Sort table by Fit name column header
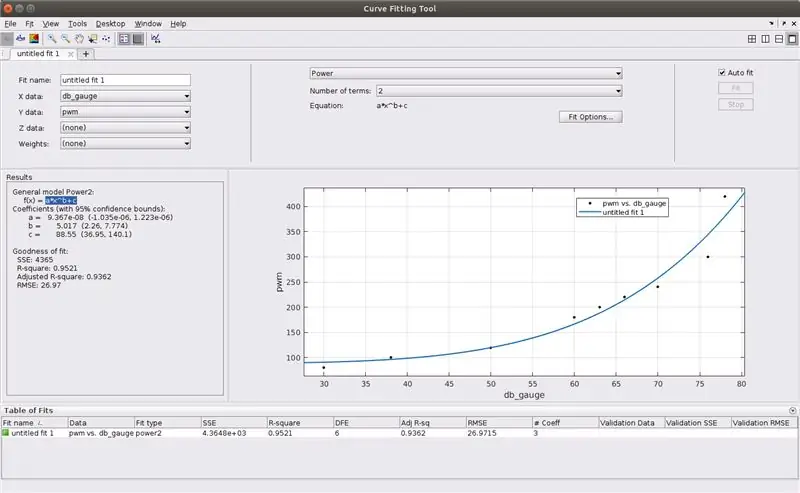 click(x=34, y=423)
